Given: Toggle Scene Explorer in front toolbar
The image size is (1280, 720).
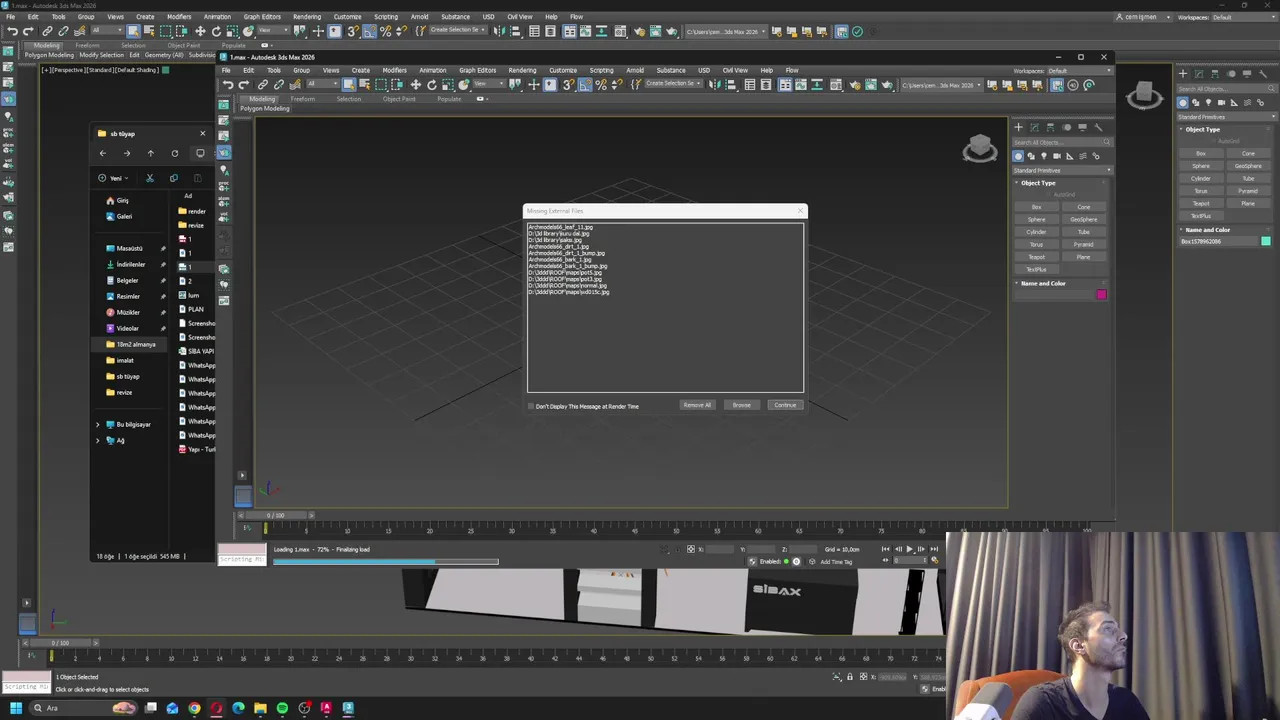Looking at the screenshot, I should coord(750,85).
